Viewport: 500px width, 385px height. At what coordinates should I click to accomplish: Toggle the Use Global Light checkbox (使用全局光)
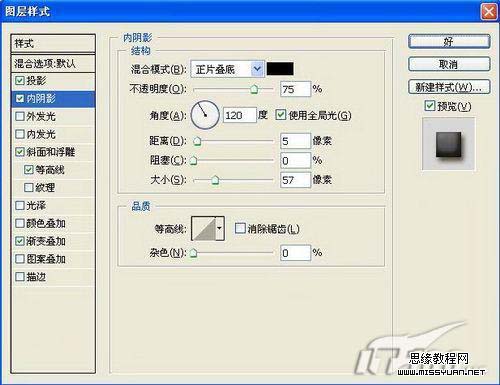coord(281,115)
